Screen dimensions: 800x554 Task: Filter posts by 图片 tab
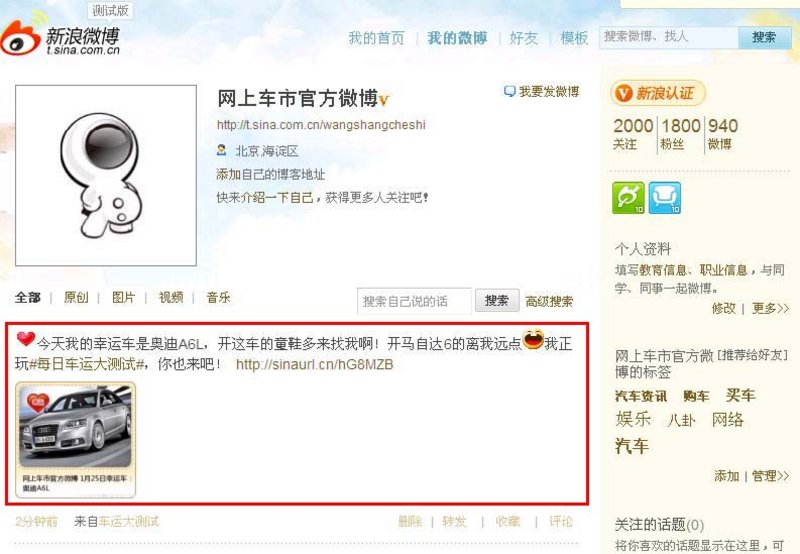123,297
